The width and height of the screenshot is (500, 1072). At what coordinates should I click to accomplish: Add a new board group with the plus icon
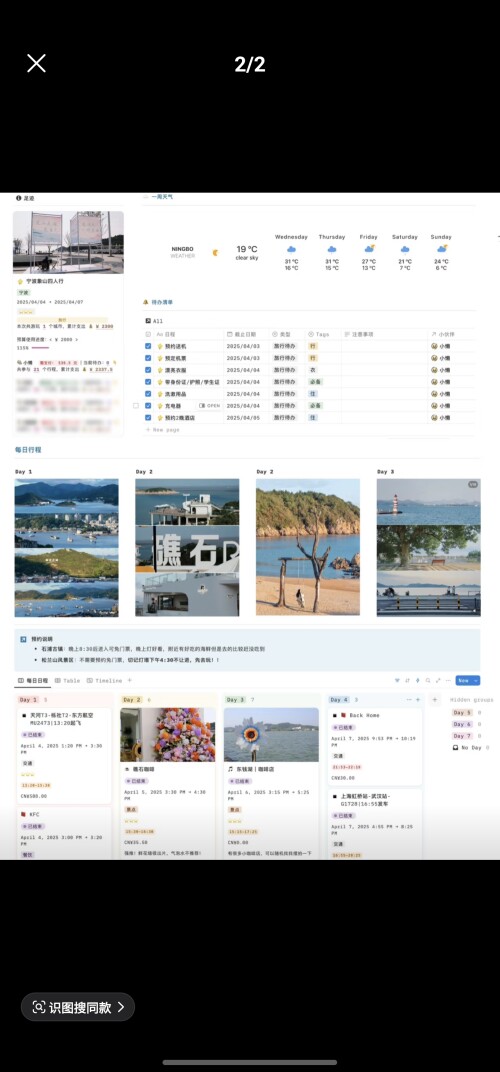434,699
